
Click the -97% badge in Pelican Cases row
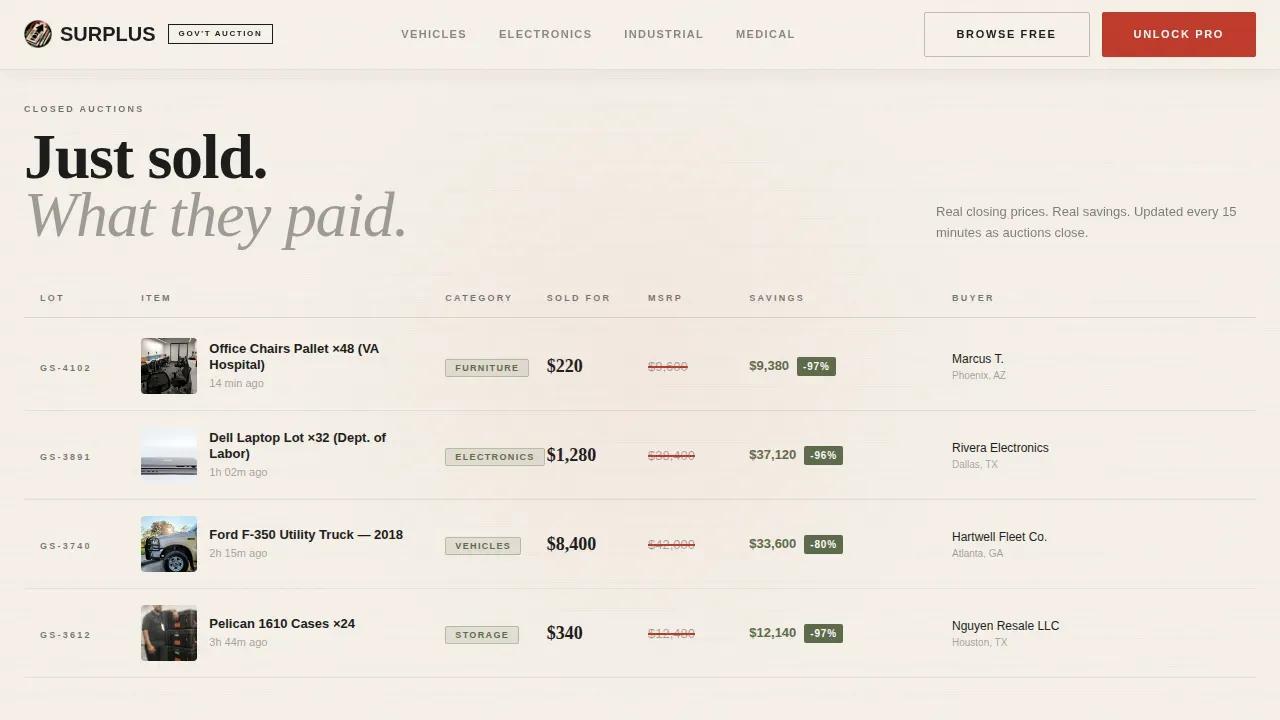[x=823, y=633]
